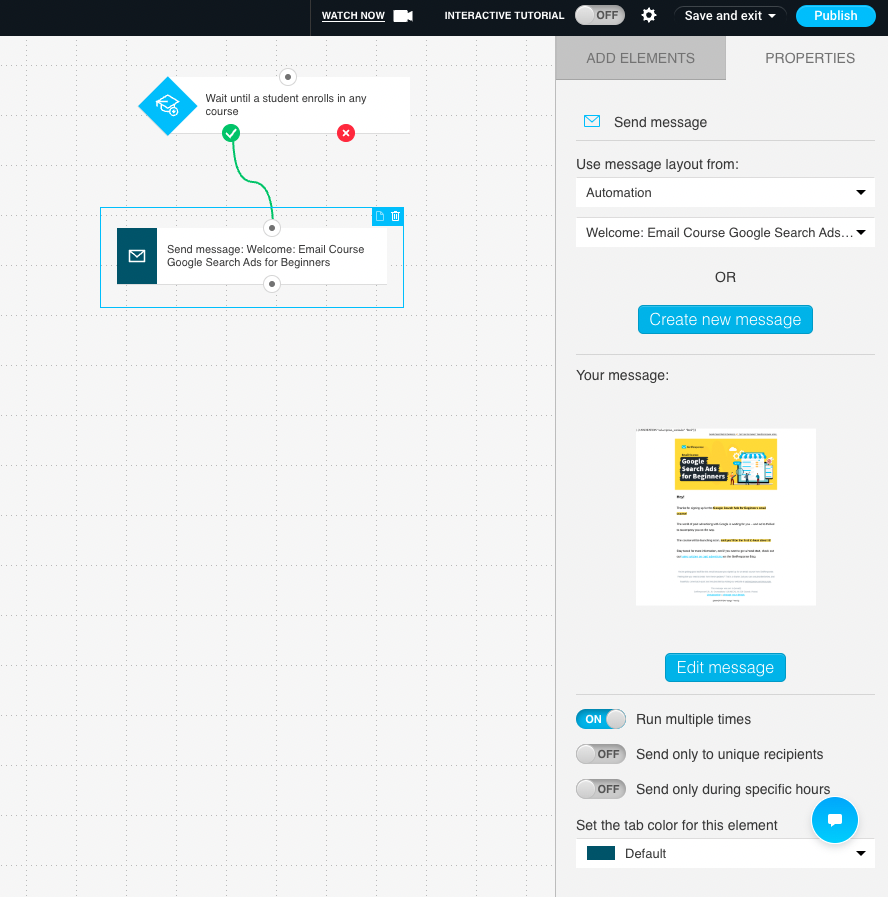The width and height of the screenshot is (888, 897).
Task: Disable Run multiple times
Action: click(600, 719)
